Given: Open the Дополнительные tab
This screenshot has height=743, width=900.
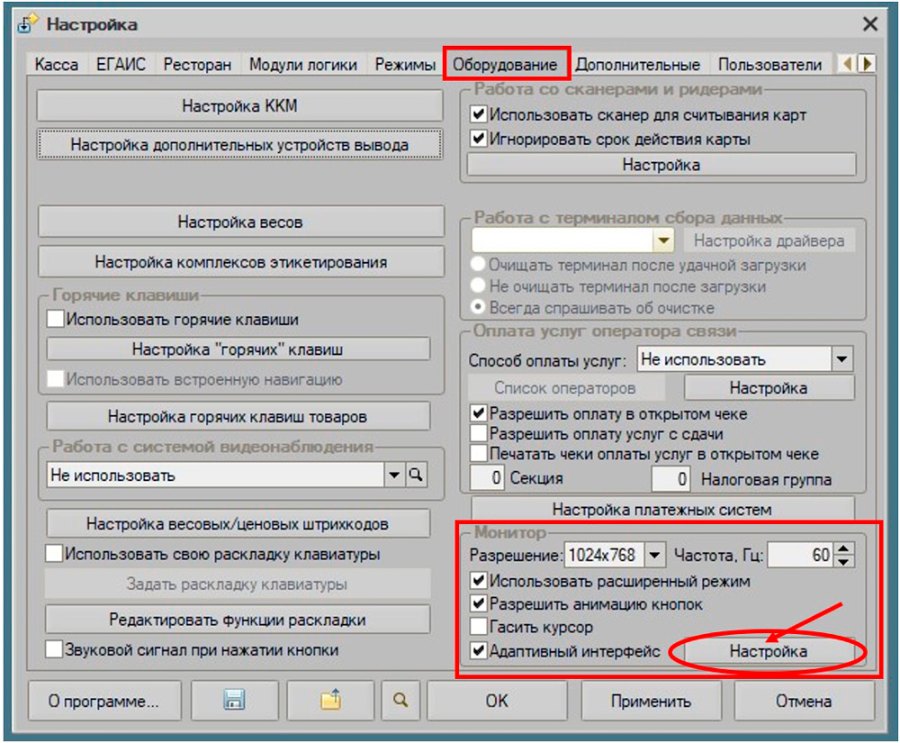Looking at the screenshot, I should pos(638,64).
